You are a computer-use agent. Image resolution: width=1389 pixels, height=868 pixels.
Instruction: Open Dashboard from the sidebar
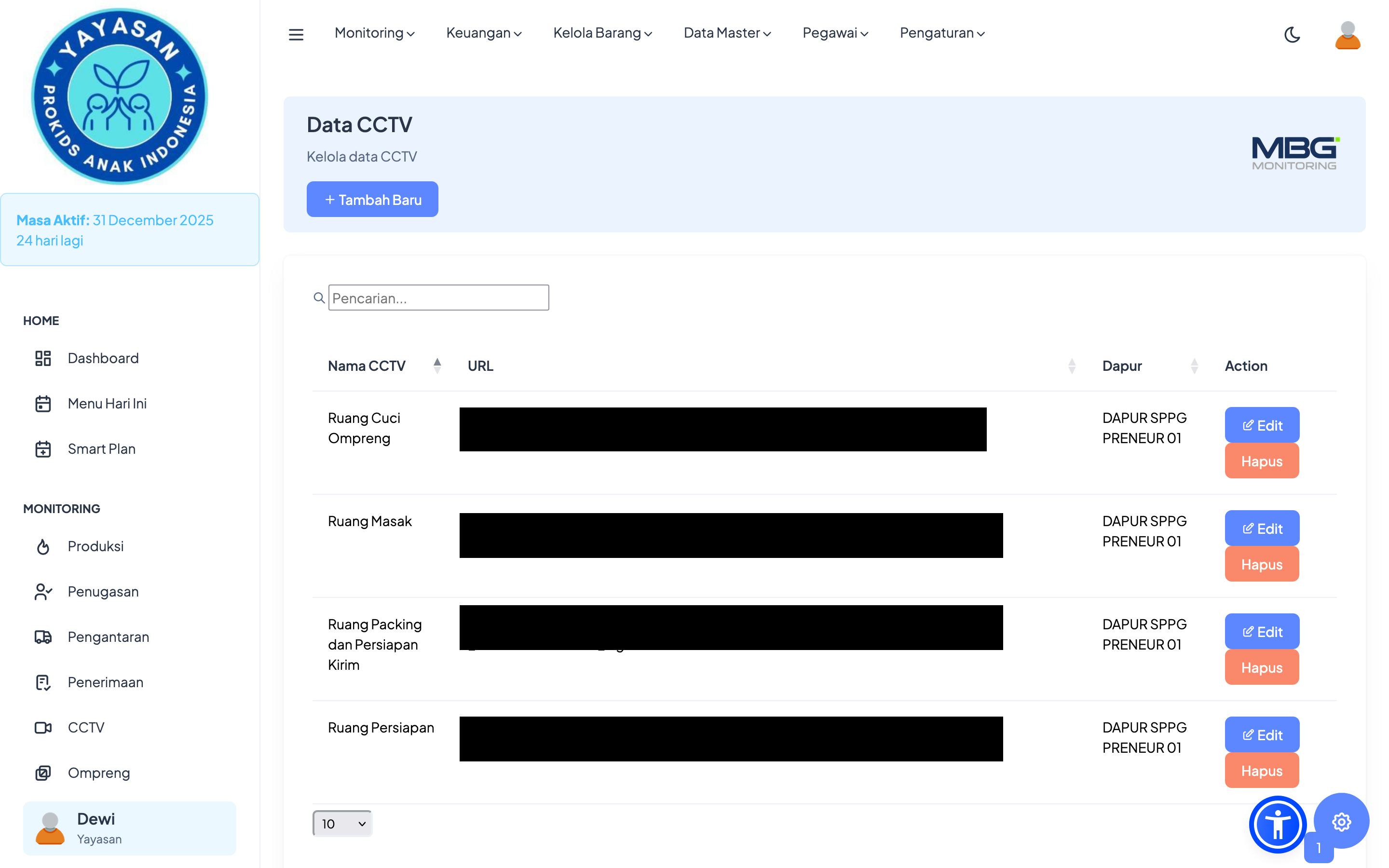coord(103,358)
